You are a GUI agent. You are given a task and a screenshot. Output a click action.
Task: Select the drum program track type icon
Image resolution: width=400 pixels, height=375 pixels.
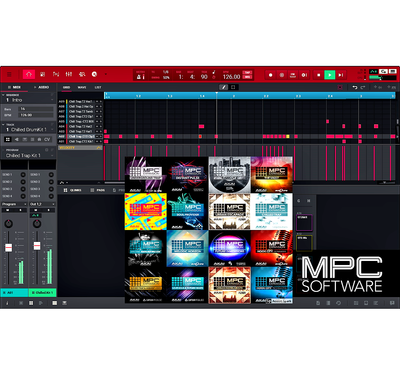8,139
